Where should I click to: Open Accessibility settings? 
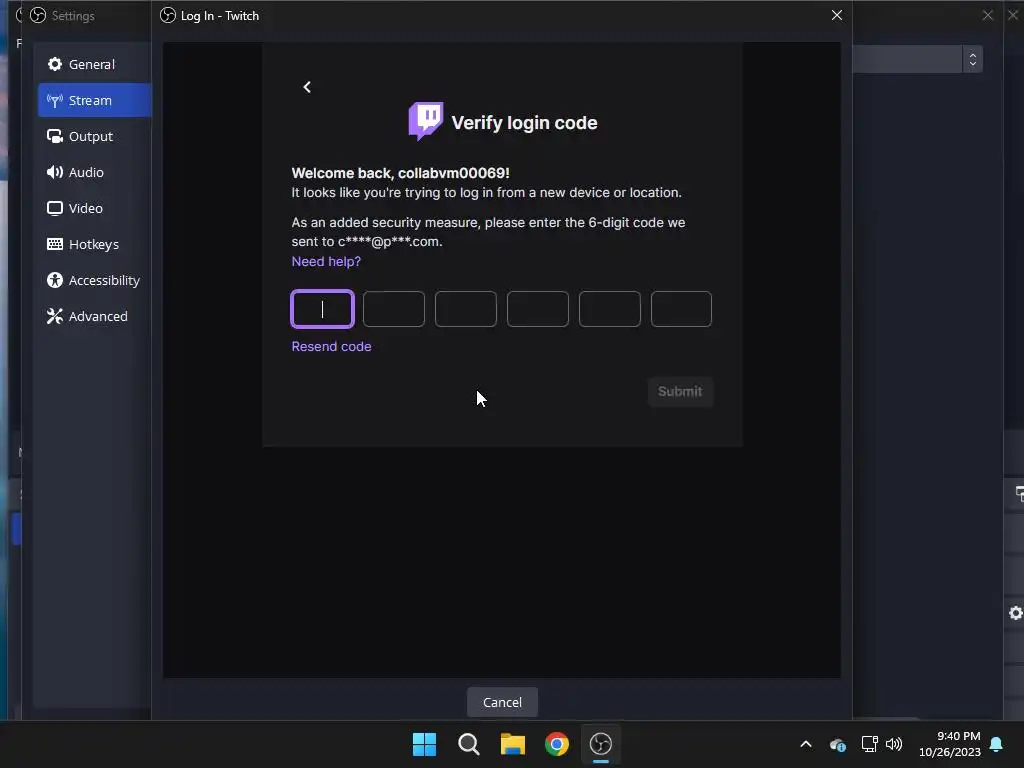click(94, 280)
